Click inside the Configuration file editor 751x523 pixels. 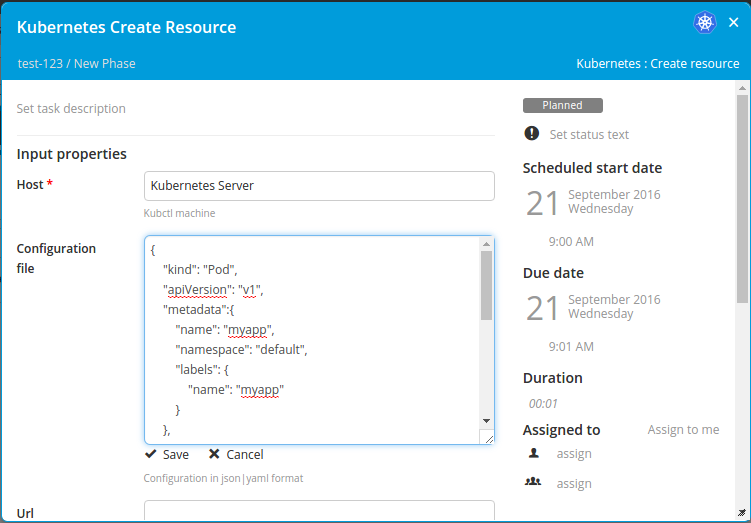click(312, 340)
